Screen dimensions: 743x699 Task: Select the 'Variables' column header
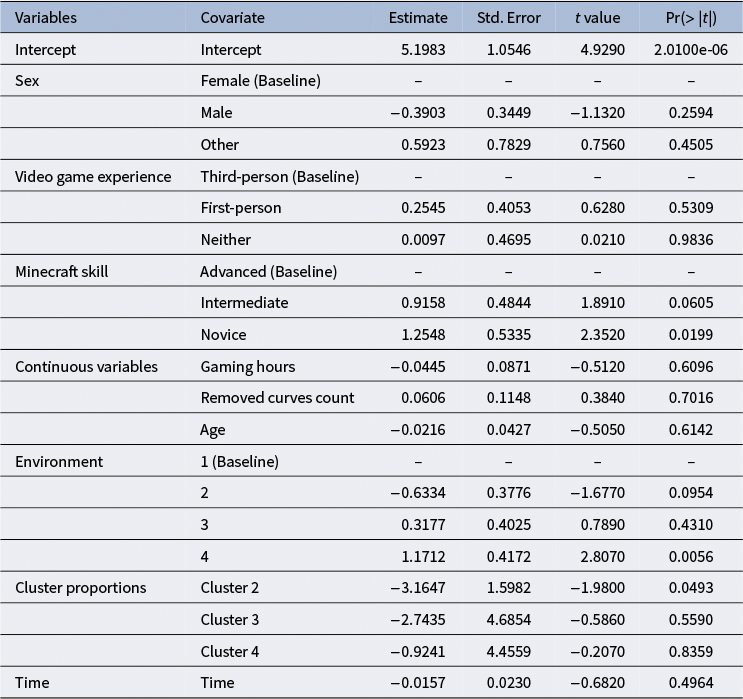pyautogui.click(x=45, y=18)
